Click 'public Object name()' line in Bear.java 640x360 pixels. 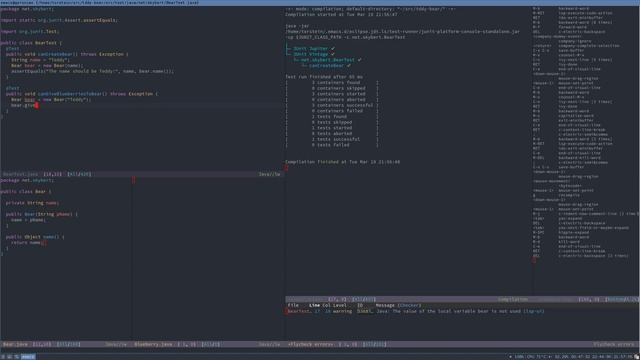[x=35, y=237]
